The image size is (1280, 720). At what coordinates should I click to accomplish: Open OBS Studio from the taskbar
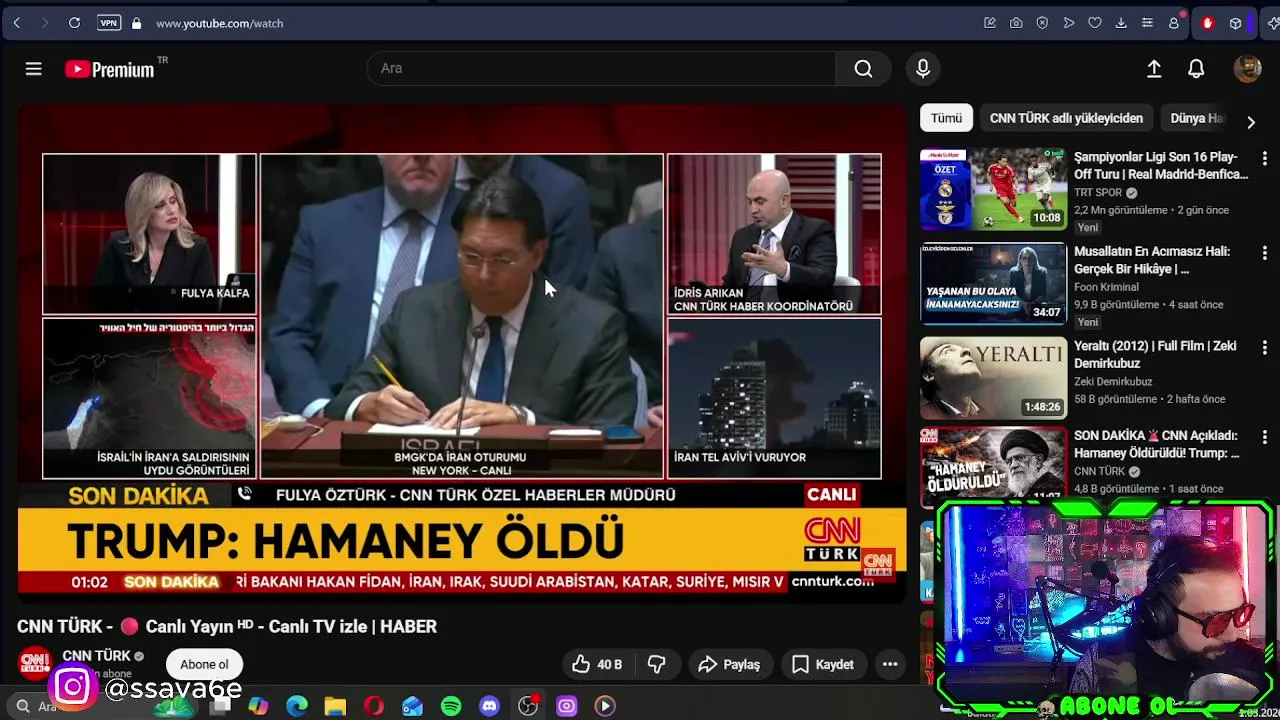[528, 706]
